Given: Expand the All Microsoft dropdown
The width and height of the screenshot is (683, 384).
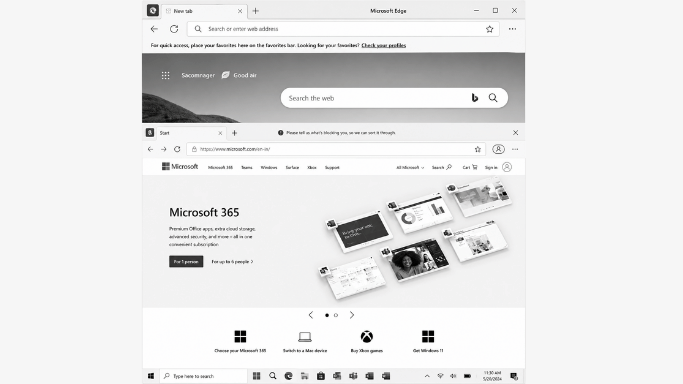Looking at the screenshot, I should point(410,167).
